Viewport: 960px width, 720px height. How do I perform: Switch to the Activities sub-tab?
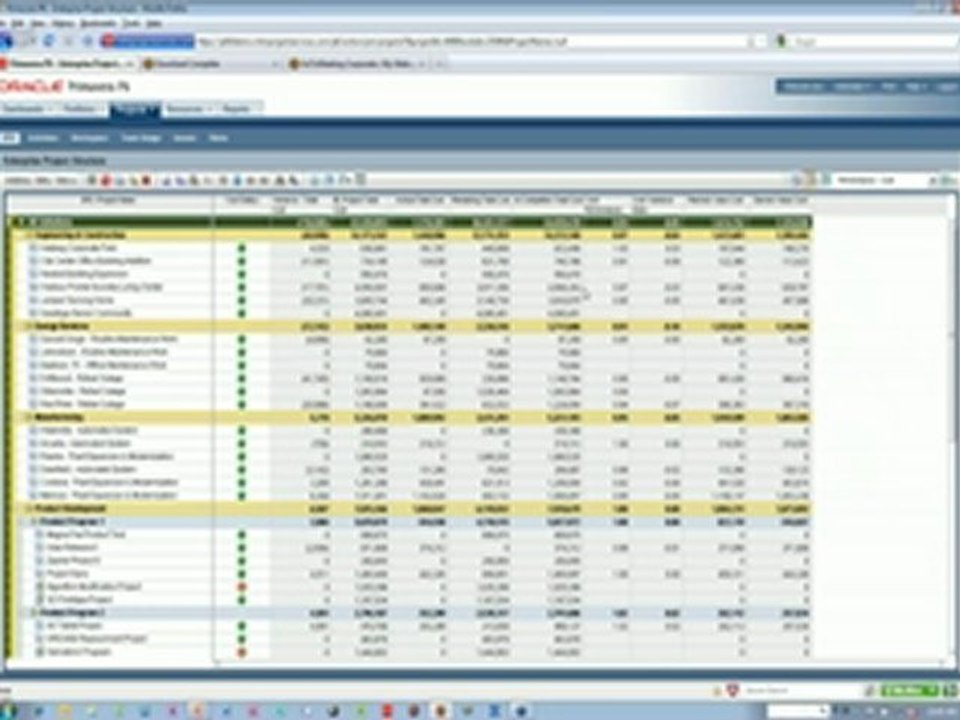pyautogui.click(x=43, y=138)
